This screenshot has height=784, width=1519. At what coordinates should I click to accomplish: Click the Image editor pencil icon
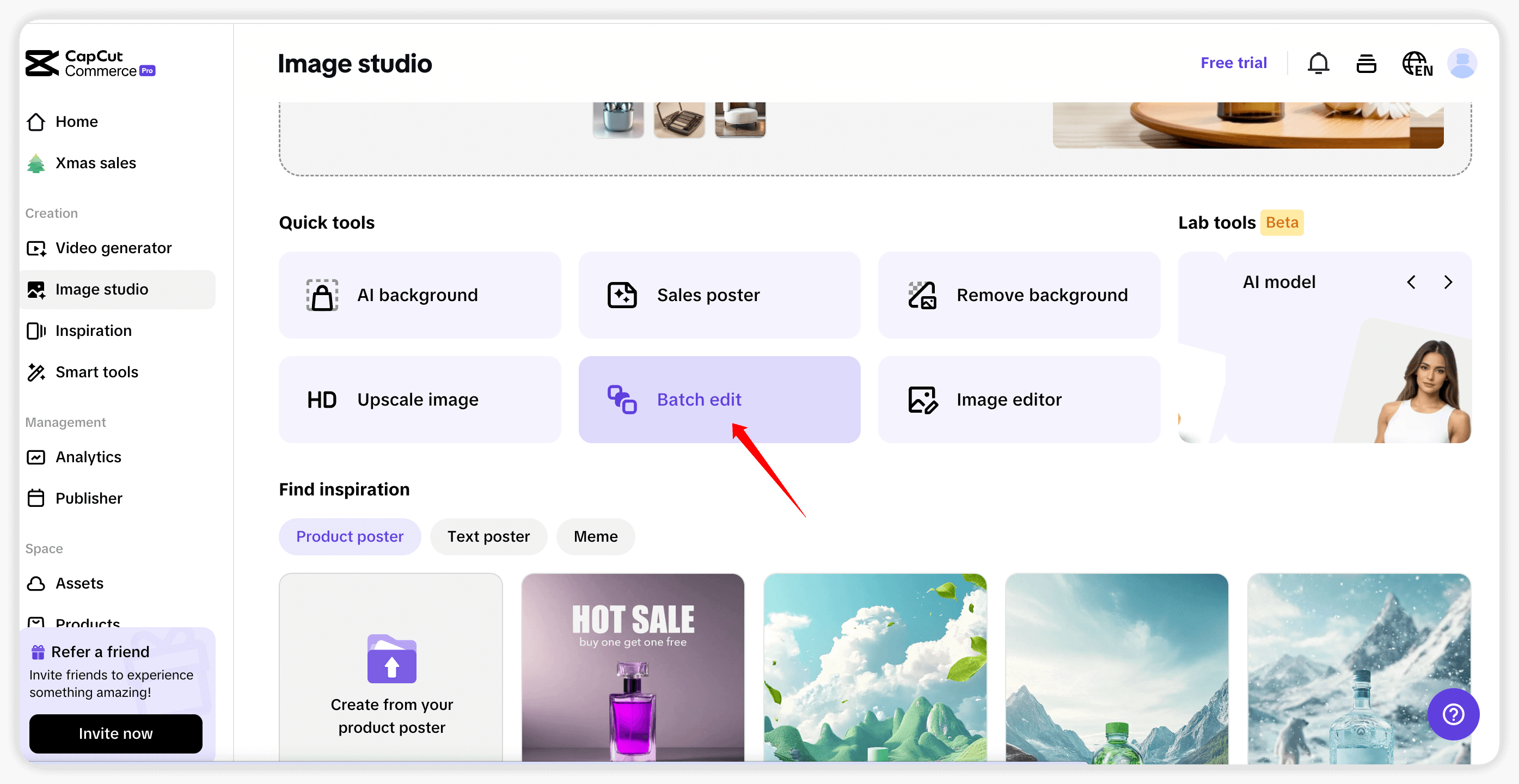point(922,400)
